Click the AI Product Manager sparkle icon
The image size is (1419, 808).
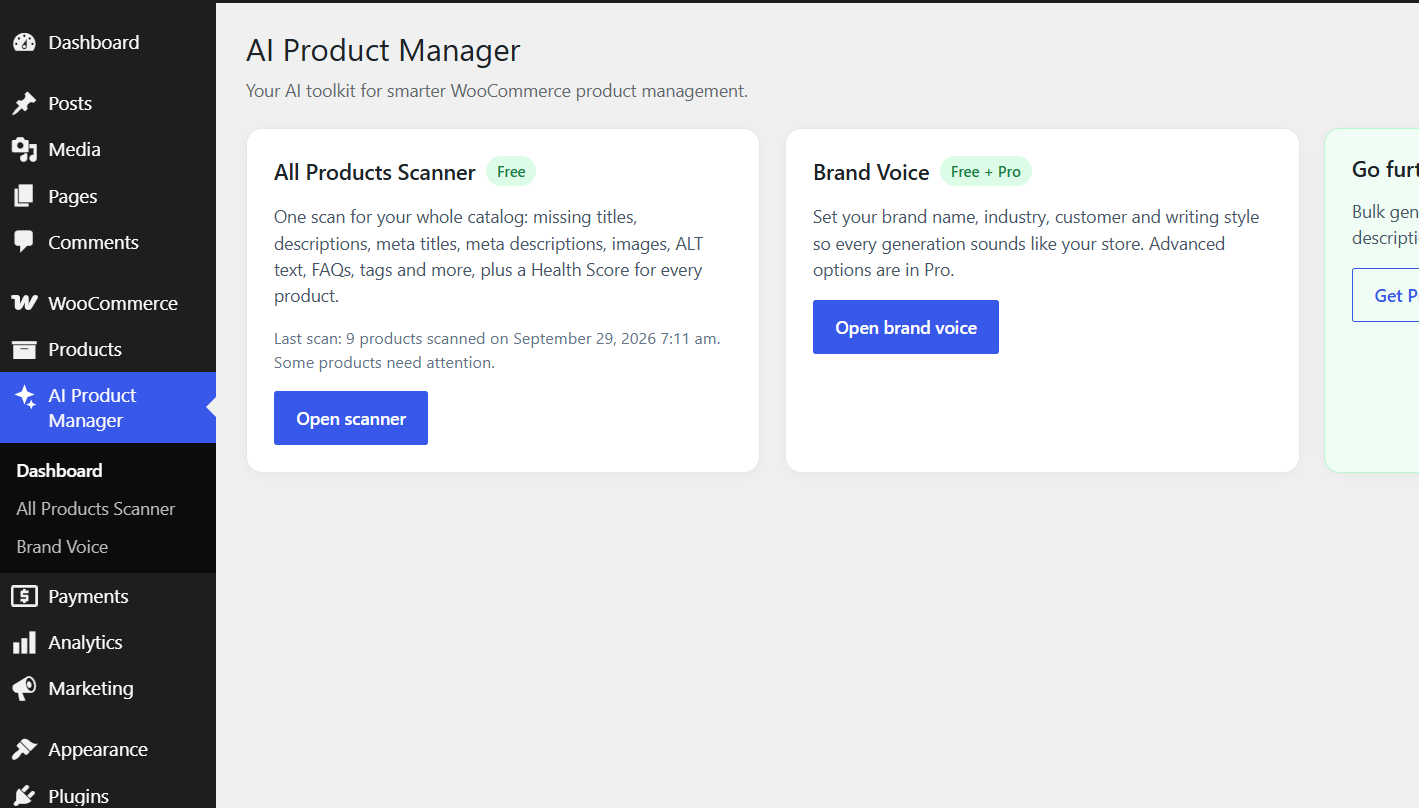(25, 397)
